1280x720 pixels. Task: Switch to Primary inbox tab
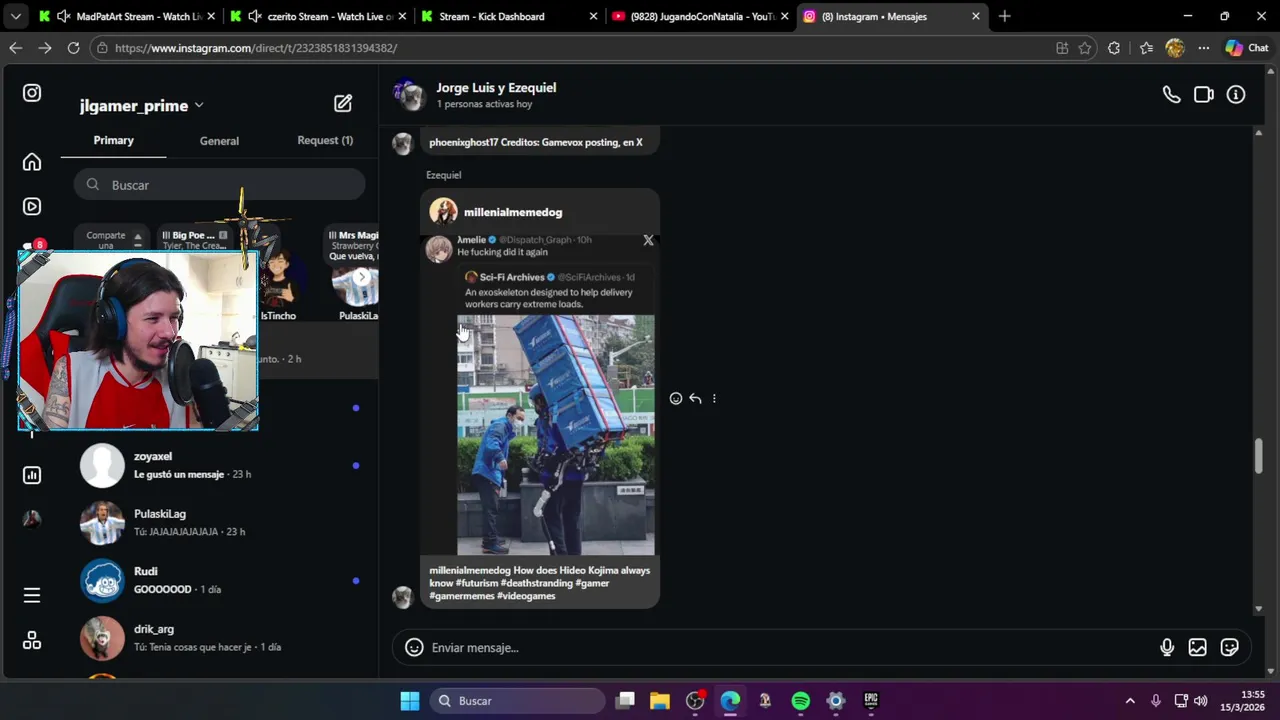[x=114, y=140]
